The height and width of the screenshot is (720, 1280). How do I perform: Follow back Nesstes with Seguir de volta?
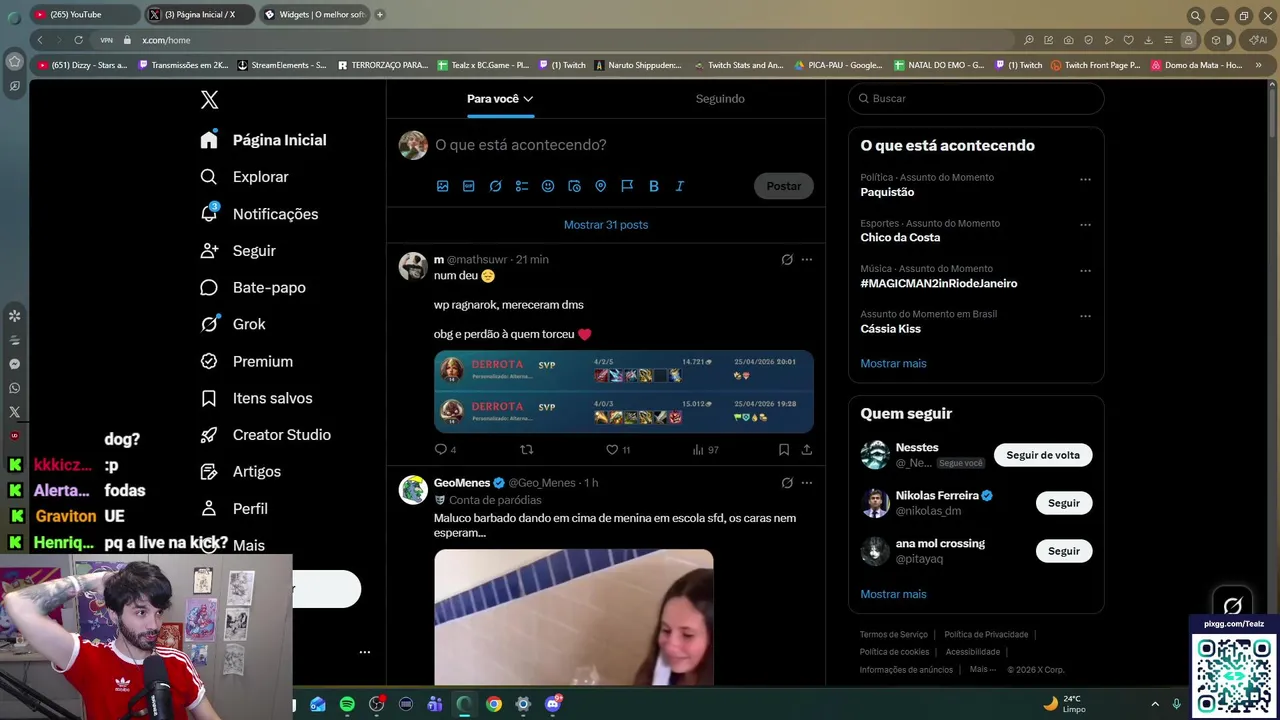coord(1043,455)
